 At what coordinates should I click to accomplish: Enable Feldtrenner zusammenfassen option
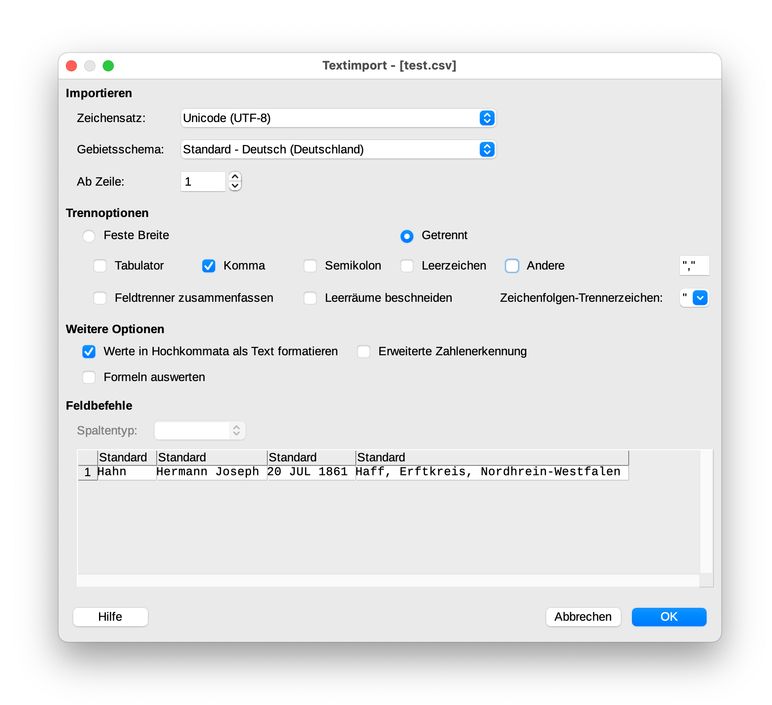coord(100,298)
